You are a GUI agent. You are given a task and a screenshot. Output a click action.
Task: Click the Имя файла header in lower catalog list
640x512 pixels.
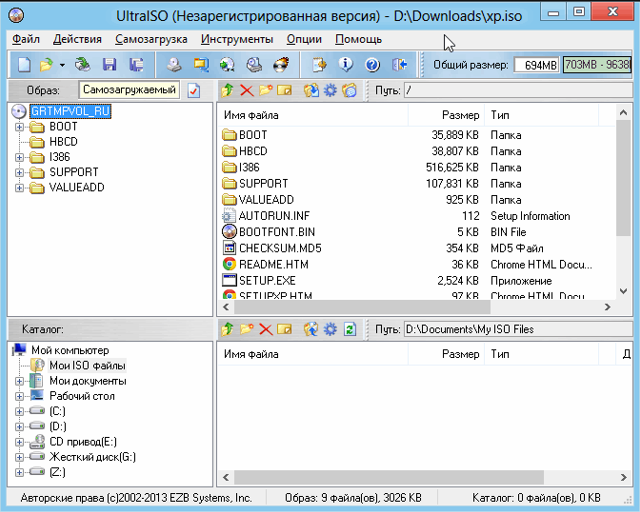(313, 354)
